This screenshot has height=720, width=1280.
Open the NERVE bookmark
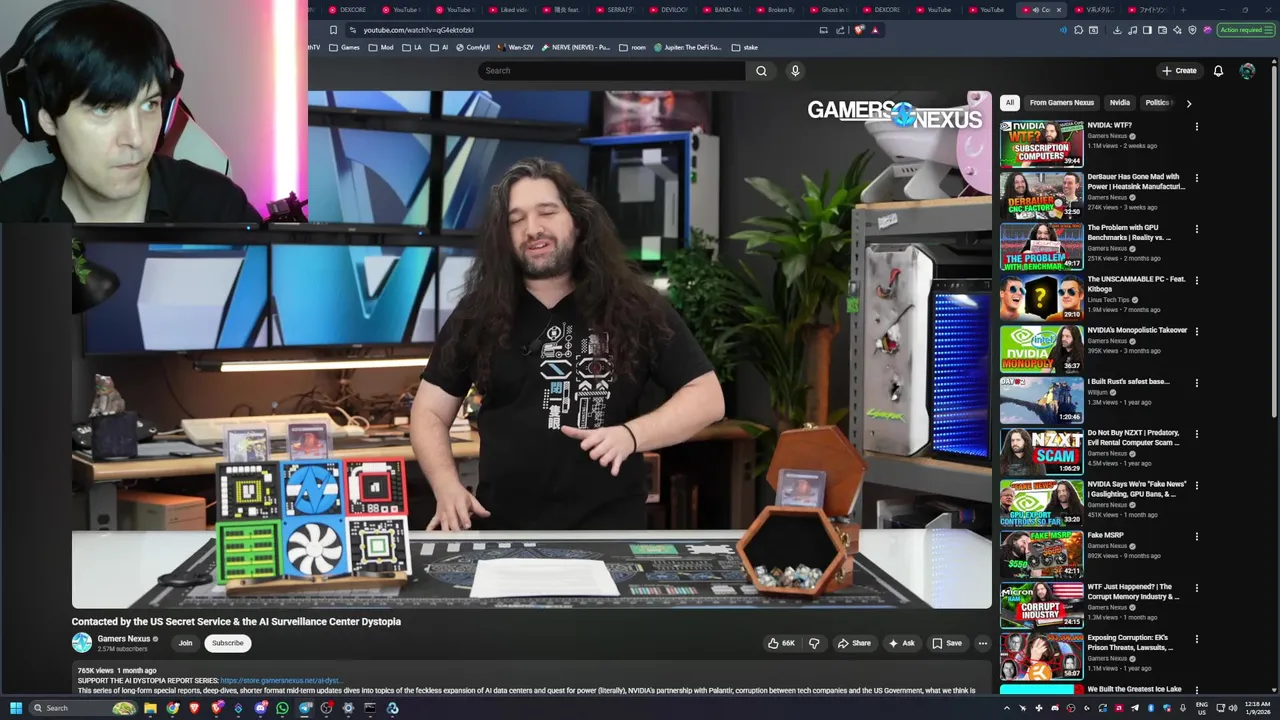pyautogui.click(x=575, y=47)
